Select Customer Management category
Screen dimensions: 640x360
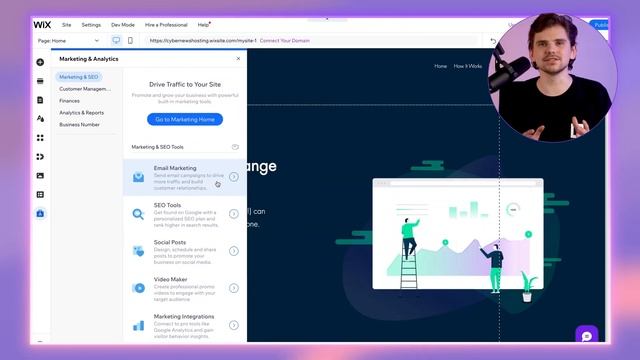point(85,89)
